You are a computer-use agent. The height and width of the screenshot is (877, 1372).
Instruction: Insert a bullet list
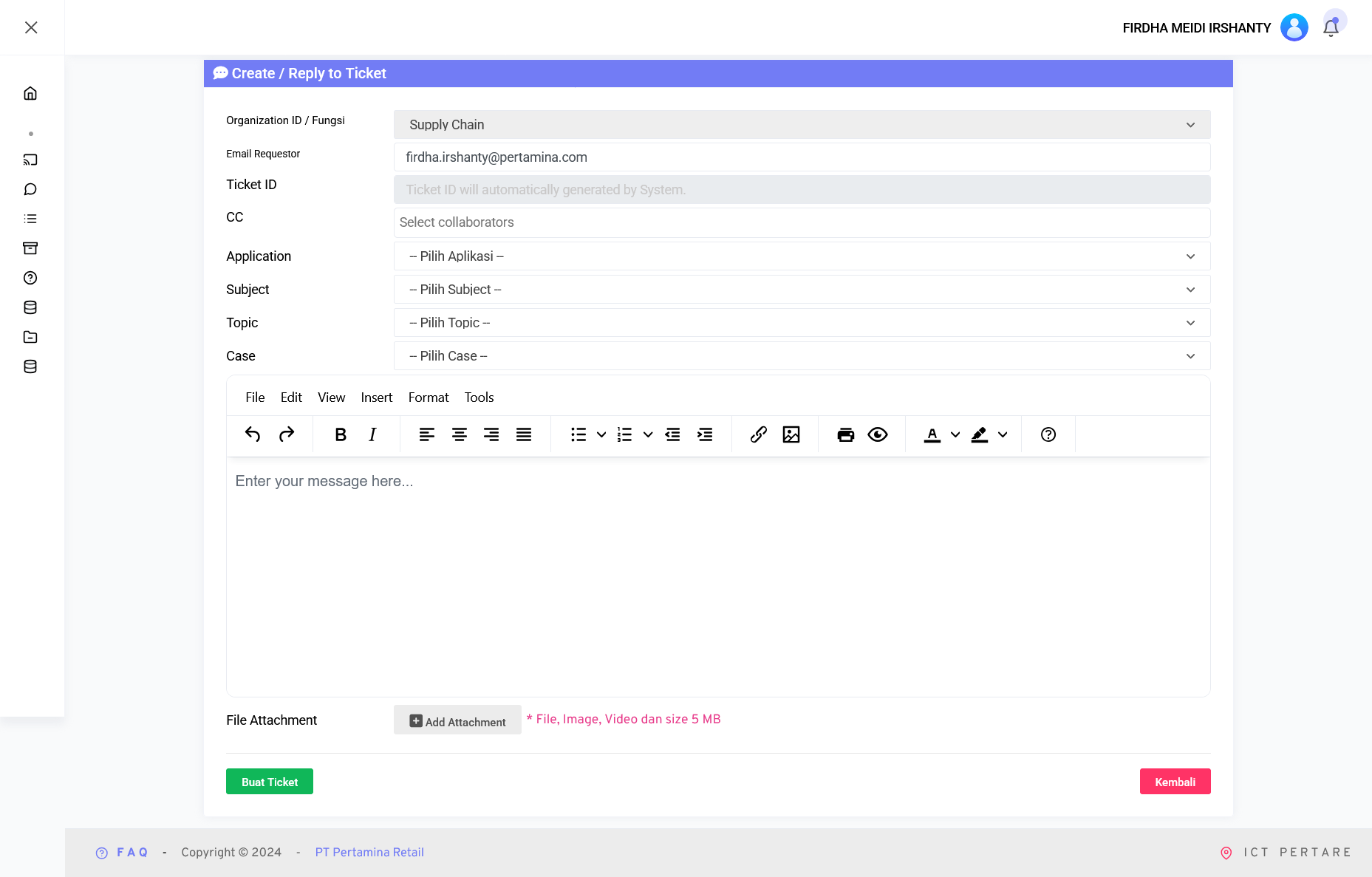[579, 434]
